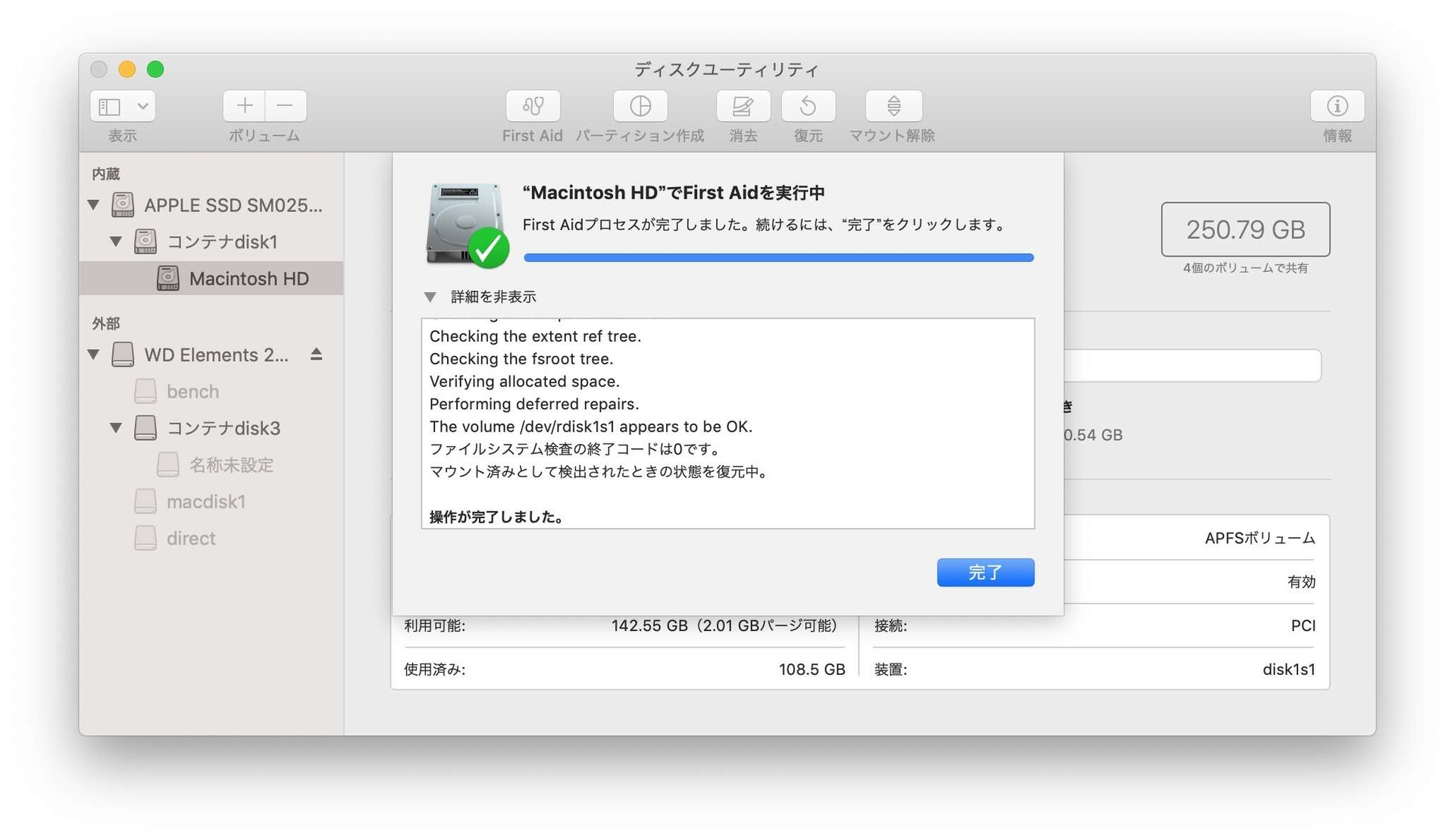The image size is (1455, 840).
Task: Click the First Aid log text area
Action: [727, 423]
